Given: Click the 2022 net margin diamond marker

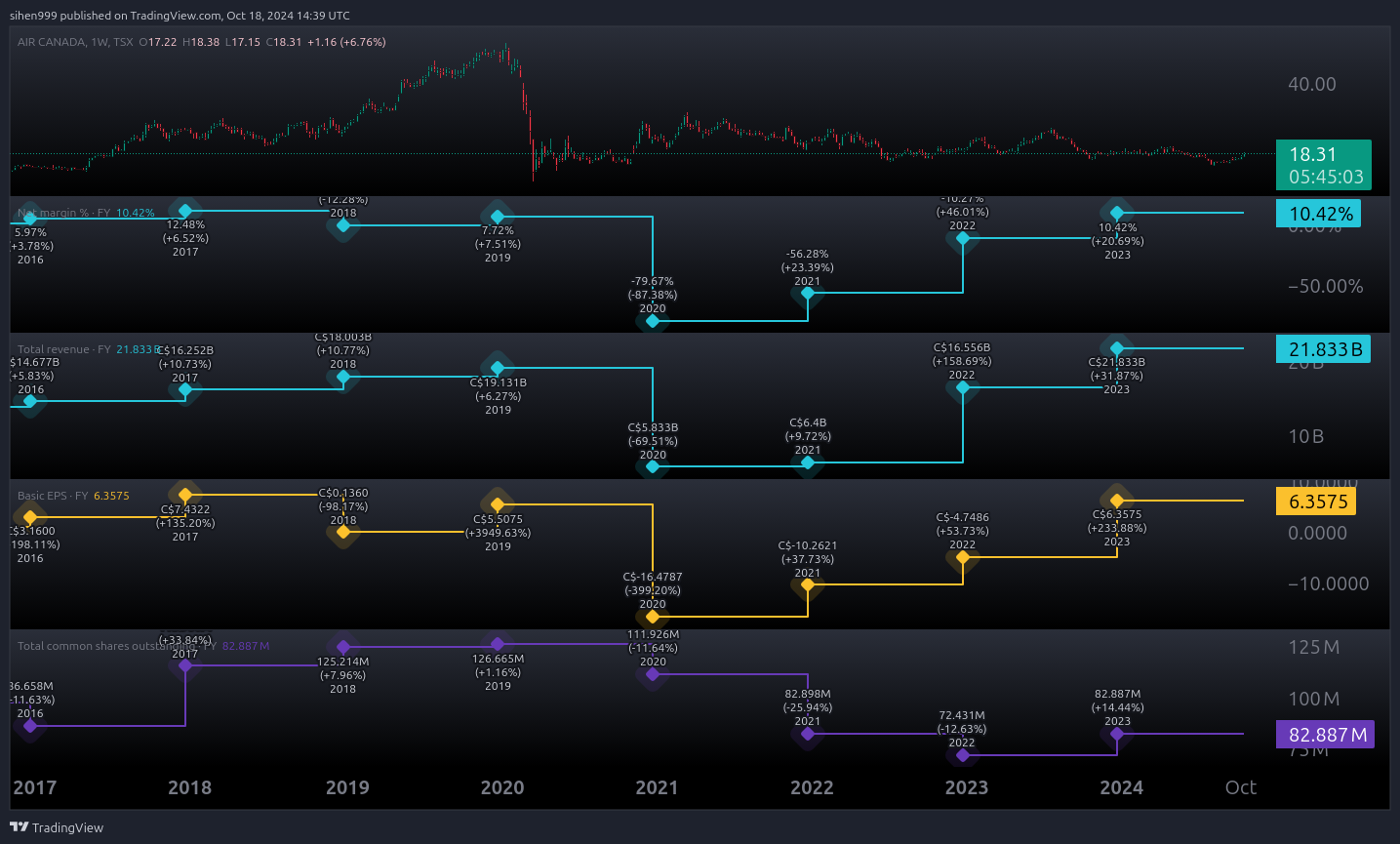Looking at the screenshot, I should pos(963,238).
